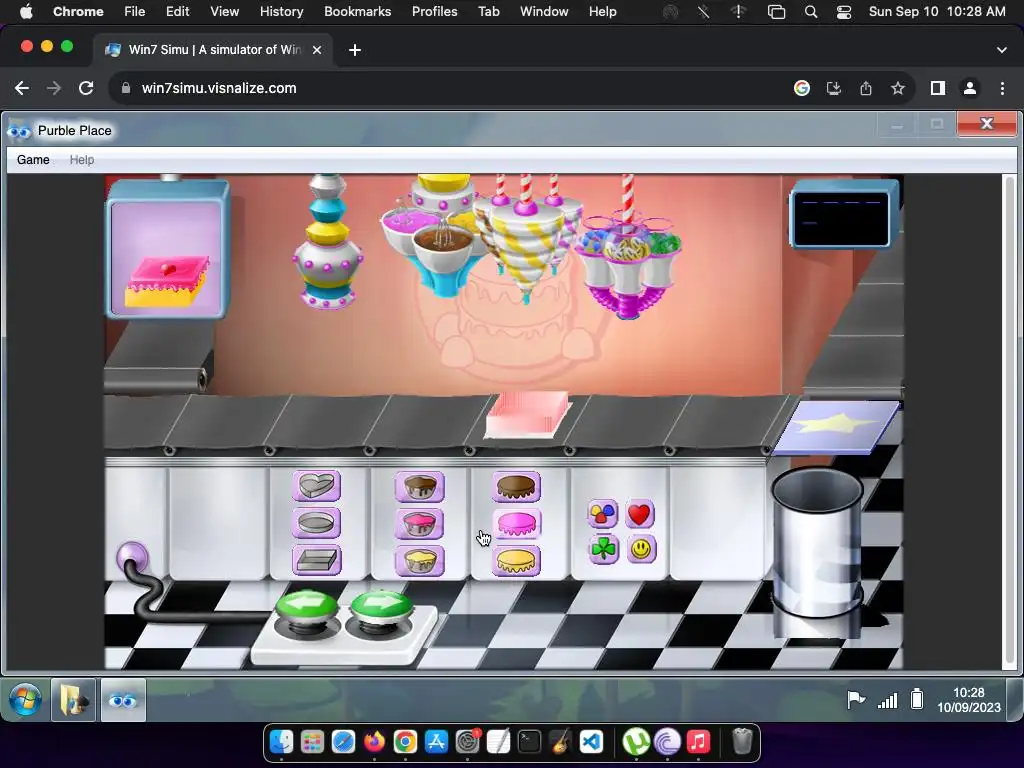This screenshot has height=768, width=1024.
Task: Open the share page icon
Action: pos(866,88)
